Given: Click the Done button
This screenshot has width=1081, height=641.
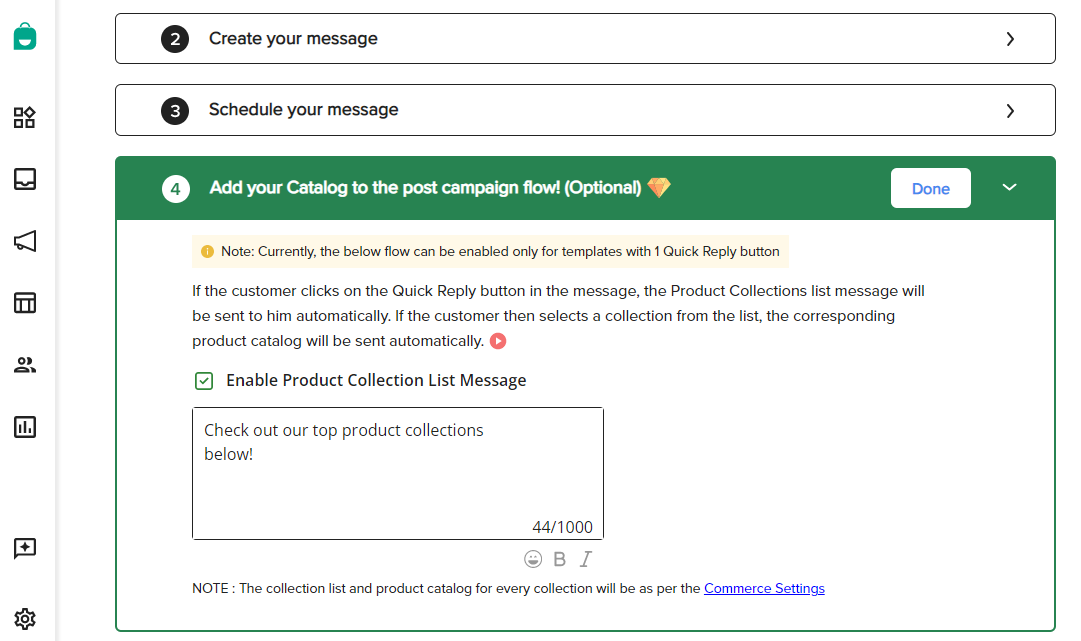Looking at the screenshot, I should [x=931, y=188].
